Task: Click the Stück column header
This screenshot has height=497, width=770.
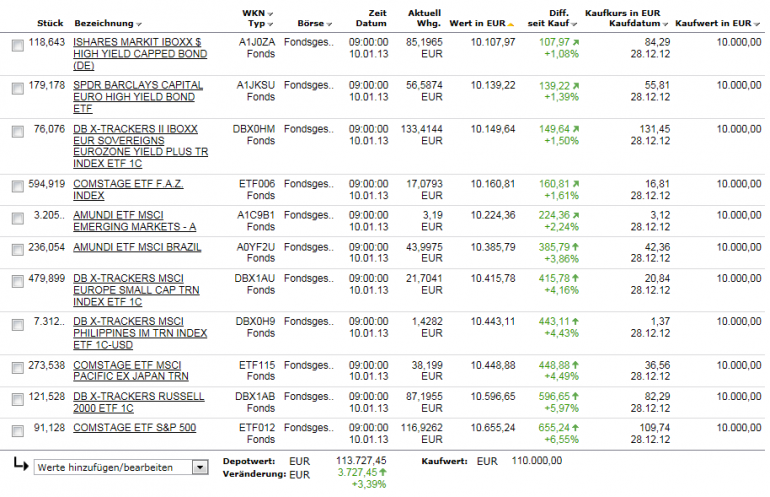Action: tap(50, 24)
